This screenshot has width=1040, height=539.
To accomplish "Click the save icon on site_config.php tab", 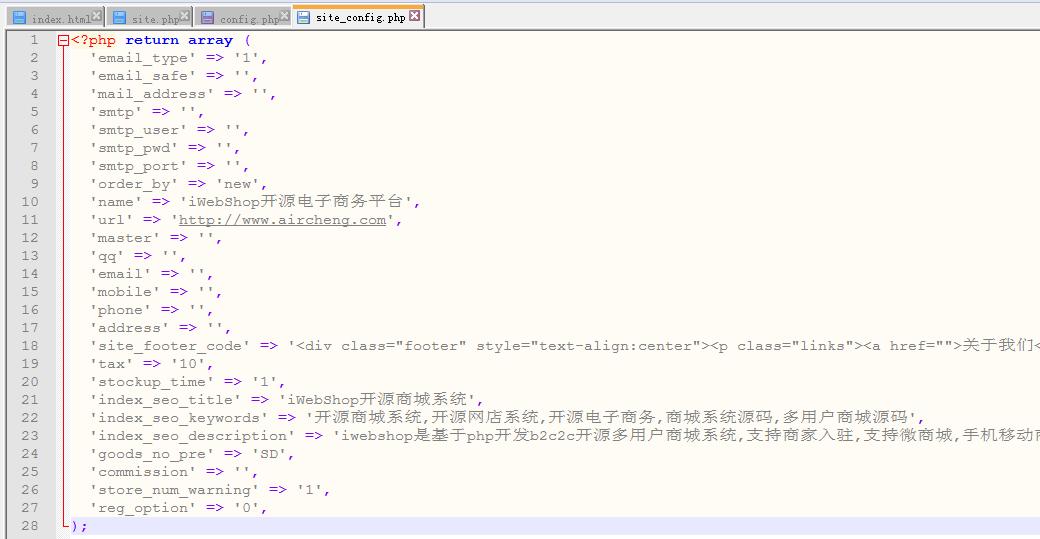I will (x=303, y=17).
